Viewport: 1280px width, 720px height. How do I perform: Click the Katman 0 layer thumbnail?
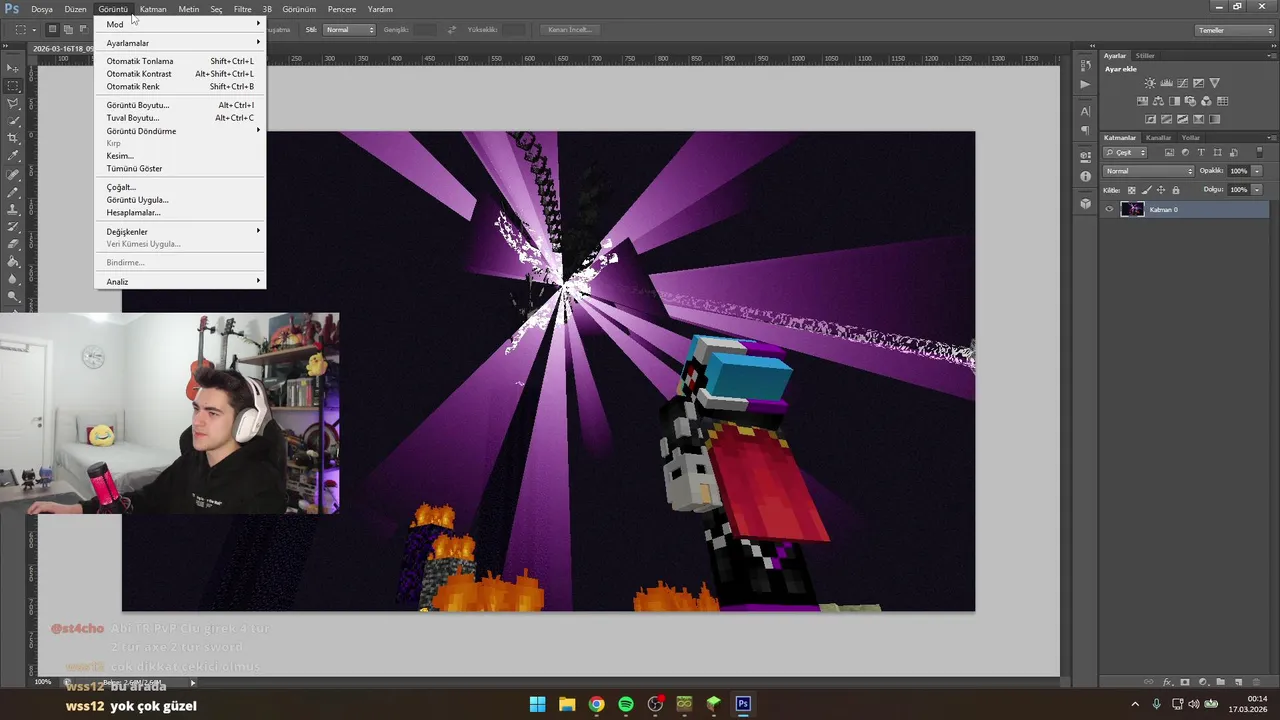click(x=1132, y=209)
